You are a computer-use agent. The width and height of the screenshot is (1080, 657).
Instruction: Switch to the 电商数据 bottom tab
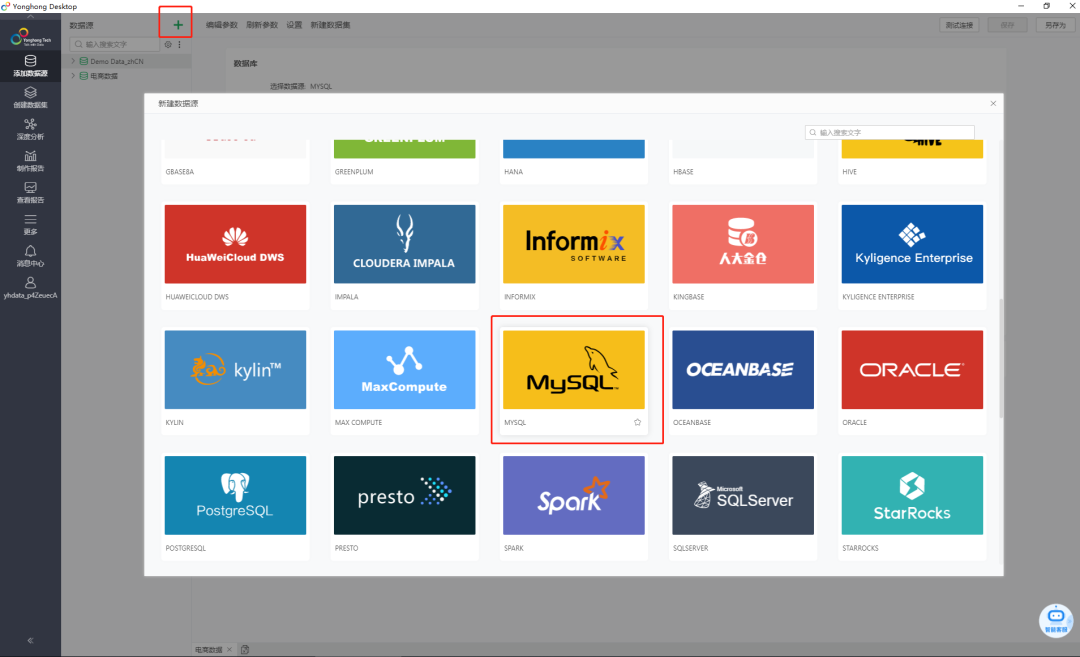(x=208, y=649)
